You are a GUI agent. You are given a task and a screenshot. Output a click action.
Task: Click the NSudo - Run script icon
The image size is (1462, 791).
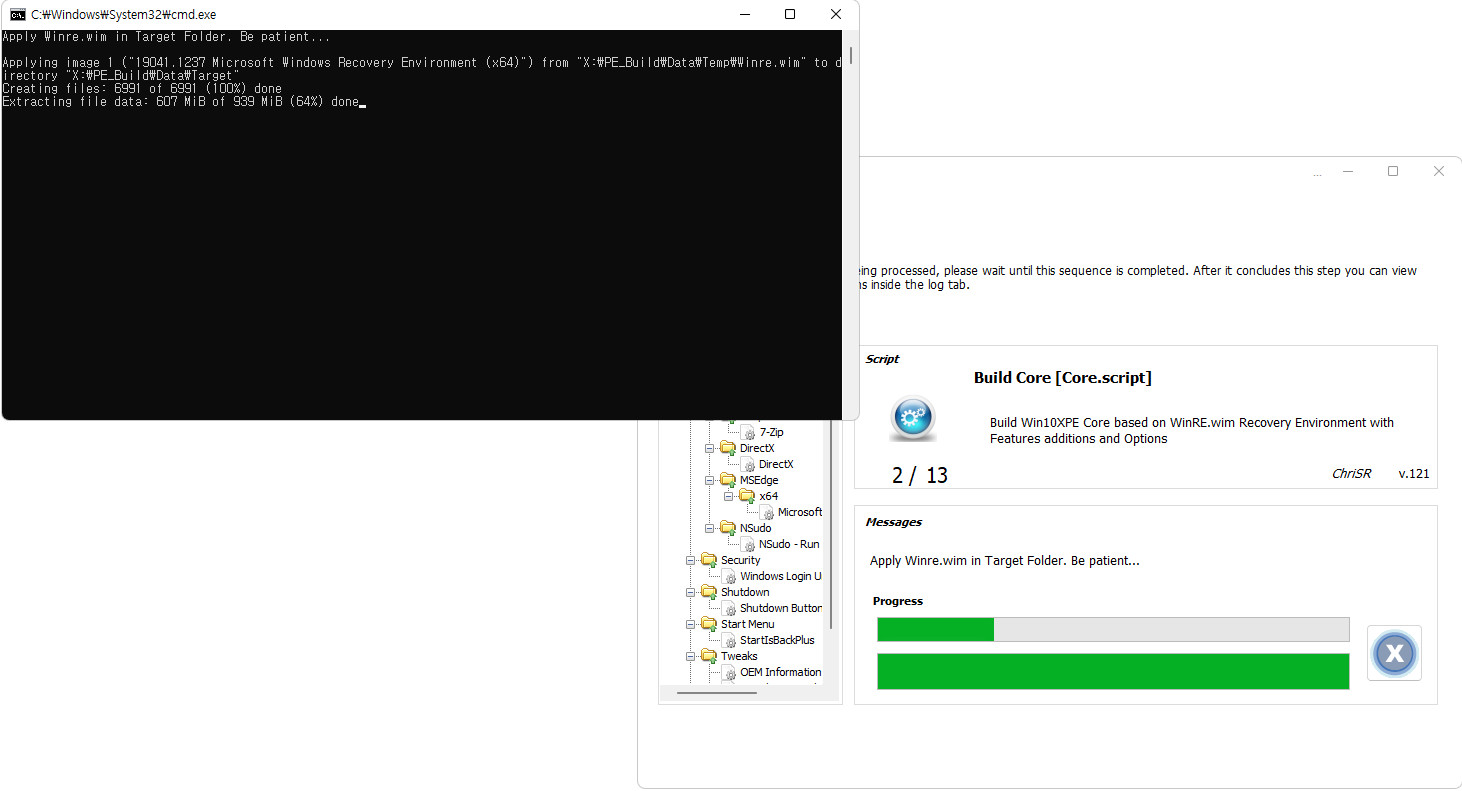pyautogui.click(x=748, y=545)
